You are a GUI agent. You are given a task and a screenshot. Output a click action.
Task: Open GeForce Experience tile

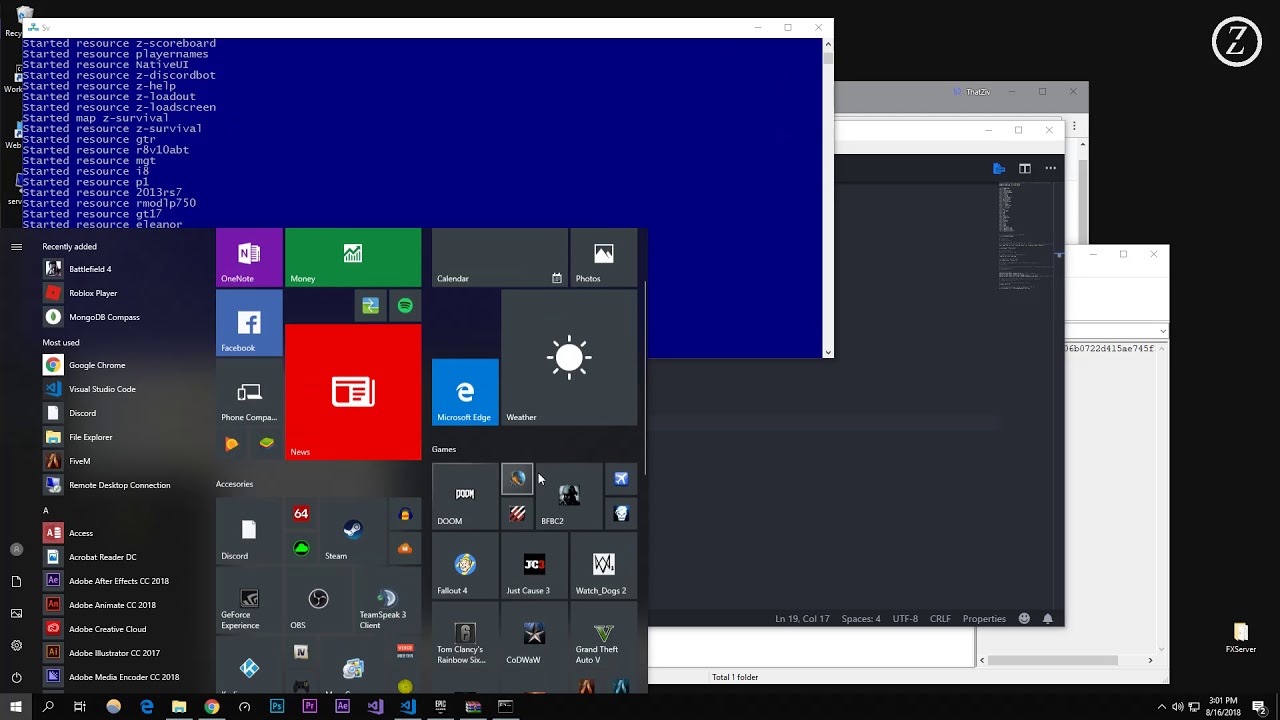point(249,600)
